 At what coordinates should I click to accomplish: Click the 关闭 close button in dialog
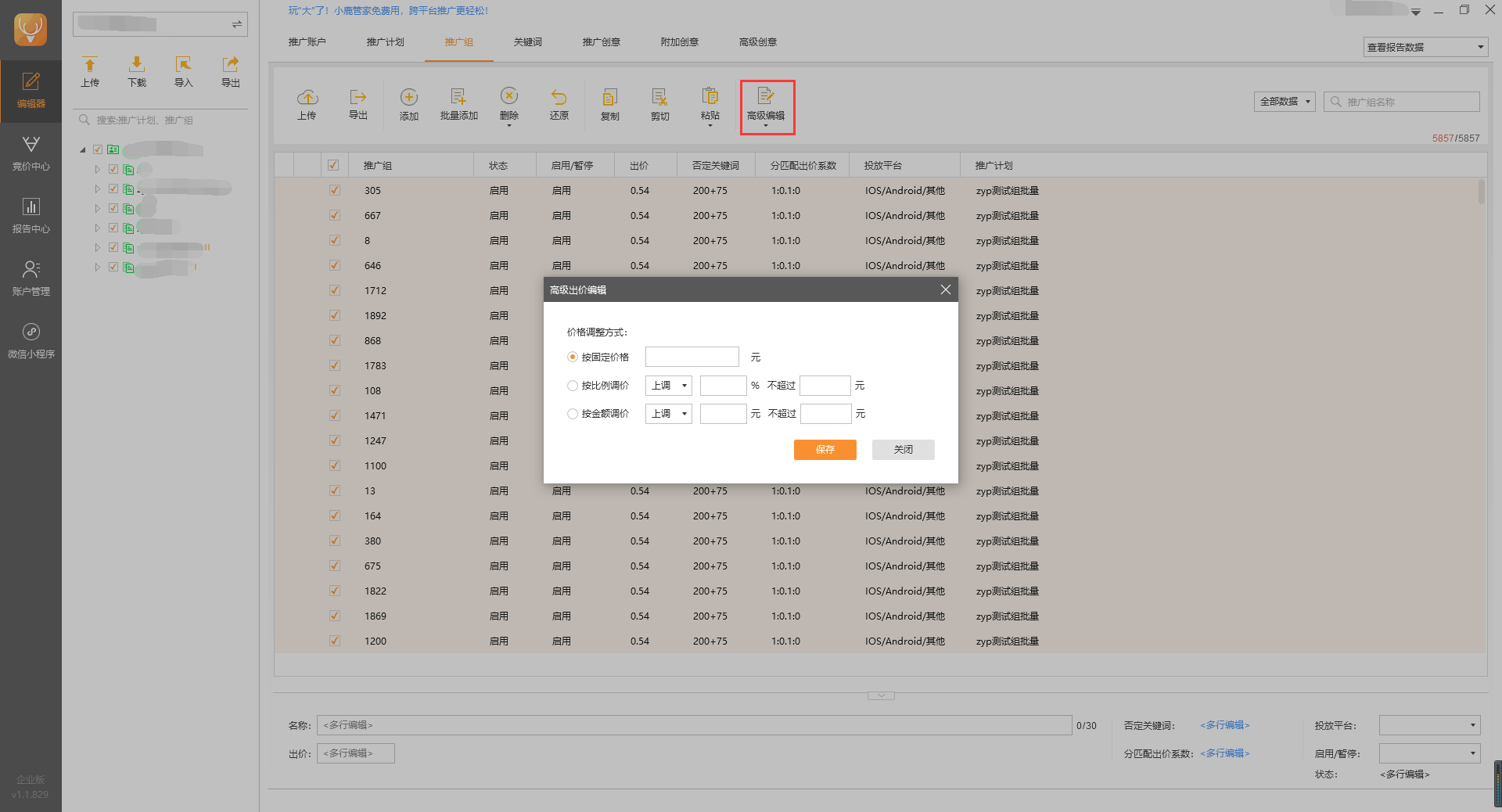tap(904, 450)
